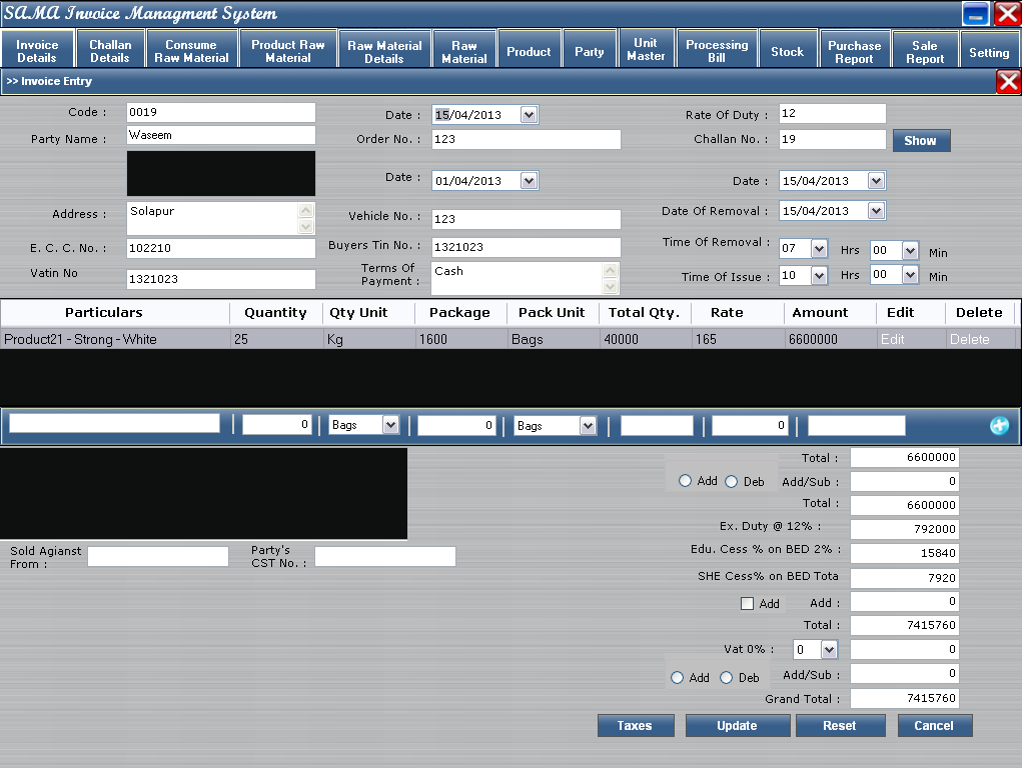1022x768 pixels.
Task: Select the top Add radio button
Action: pos(685,481)
